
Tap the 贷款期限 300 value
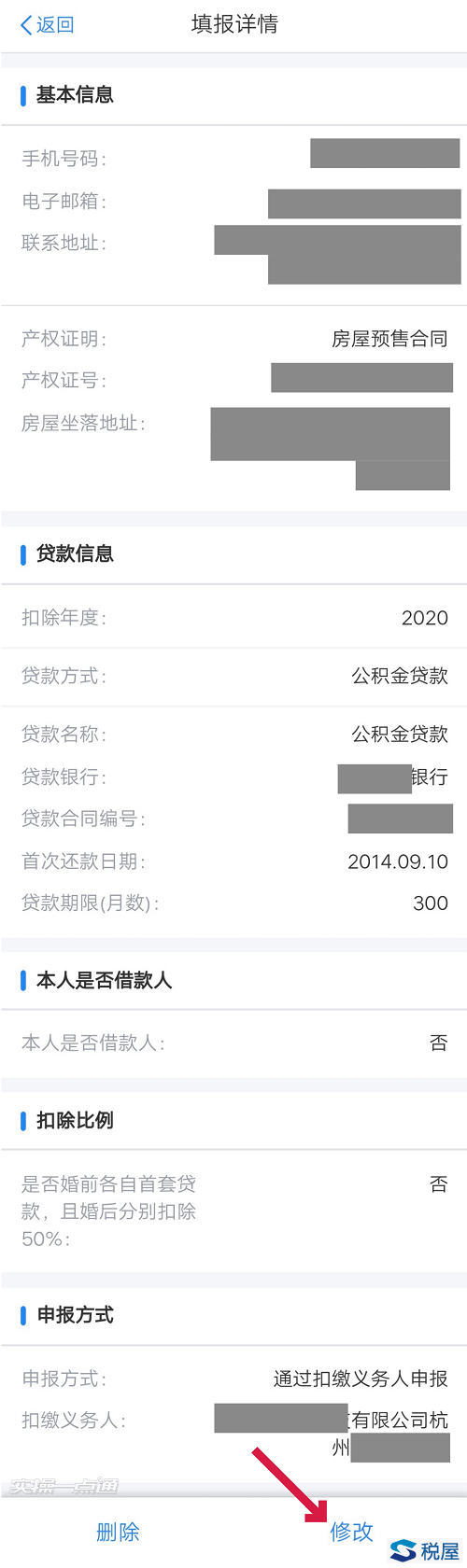coord(431,903)
